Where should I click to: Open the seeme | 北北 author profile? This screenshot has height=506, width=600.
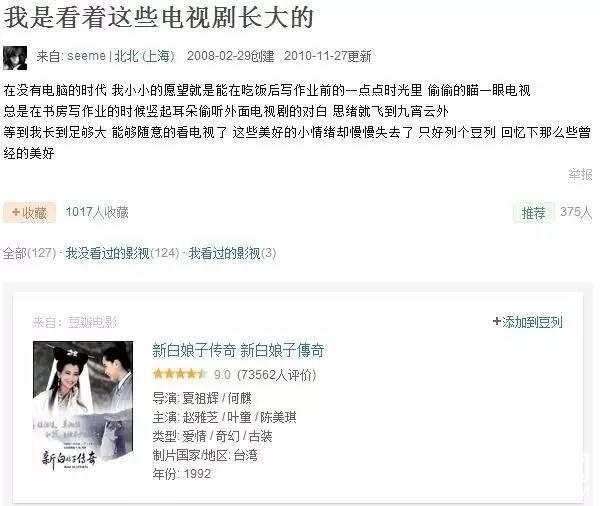click(105, 56)
